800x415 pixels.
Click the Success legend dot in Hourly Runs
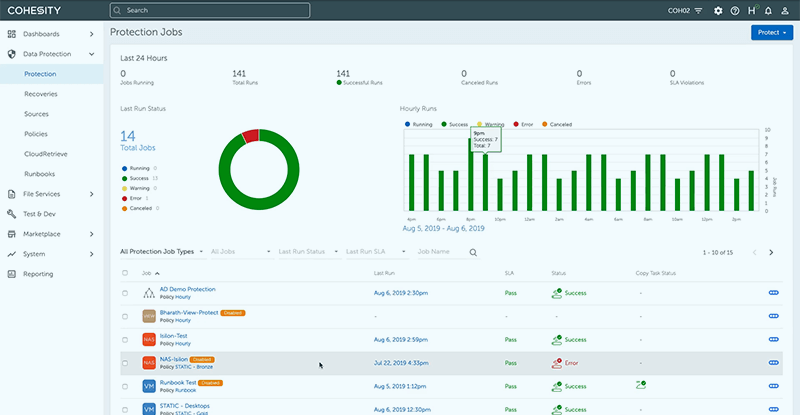(444, 124)
